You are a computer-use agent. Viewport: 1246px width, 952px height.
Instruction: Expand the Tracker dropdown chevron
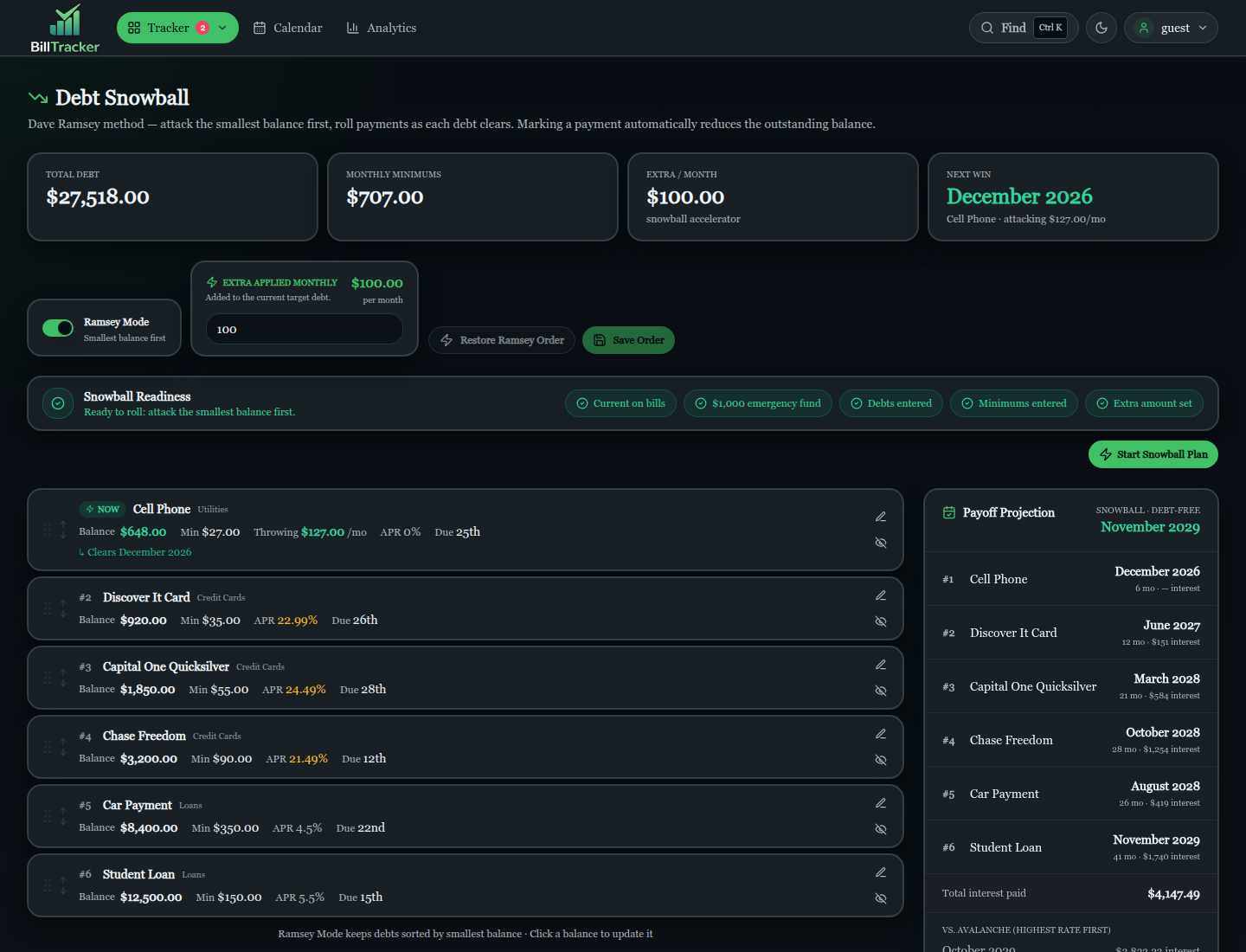coord(222,28)
